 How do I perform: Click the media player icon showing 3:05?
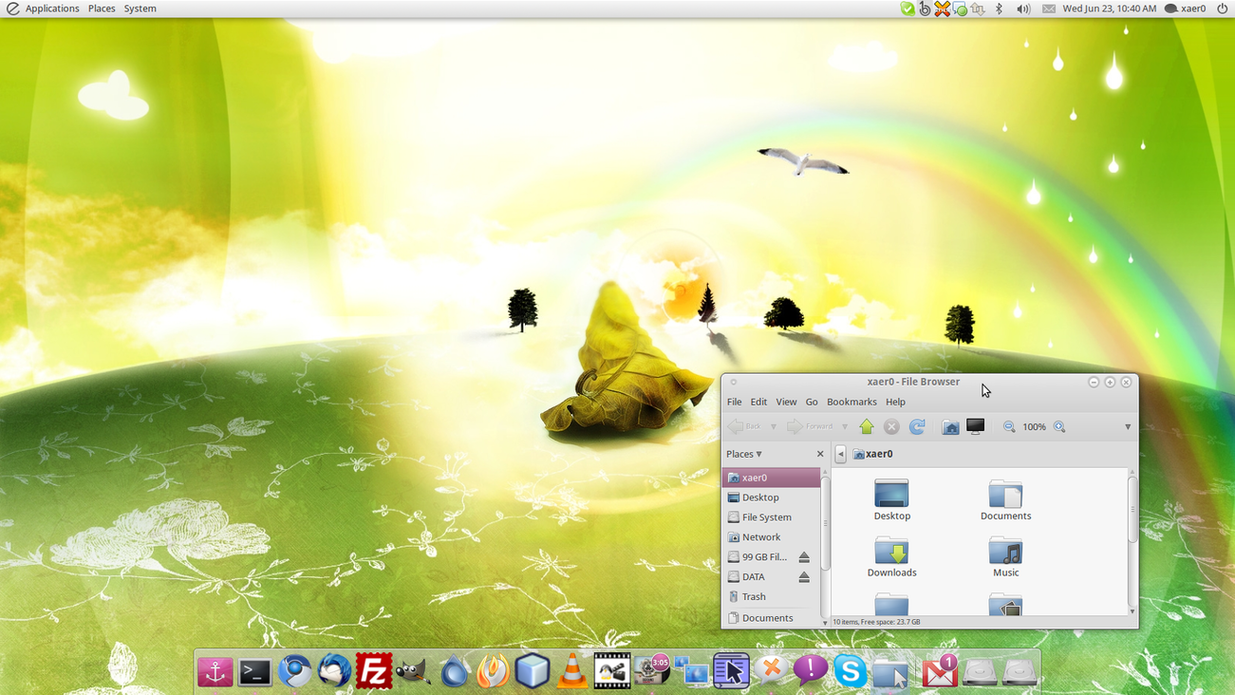[652, 671]
